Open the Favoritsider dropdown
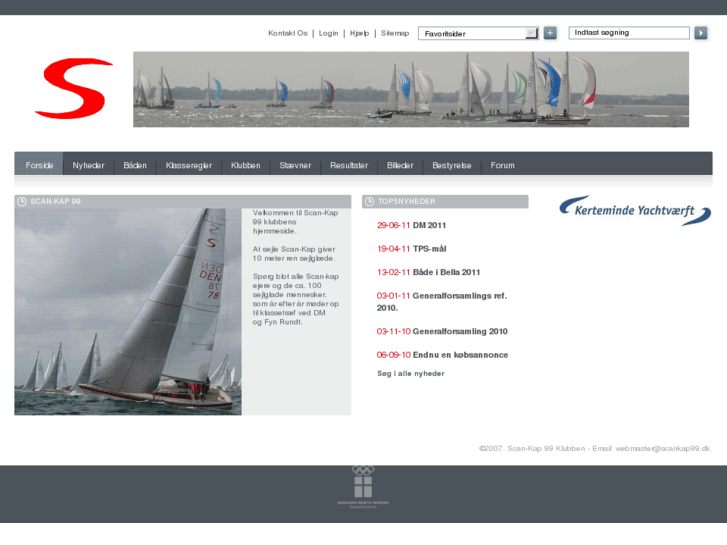727x545 pixels. coord(478,33)
